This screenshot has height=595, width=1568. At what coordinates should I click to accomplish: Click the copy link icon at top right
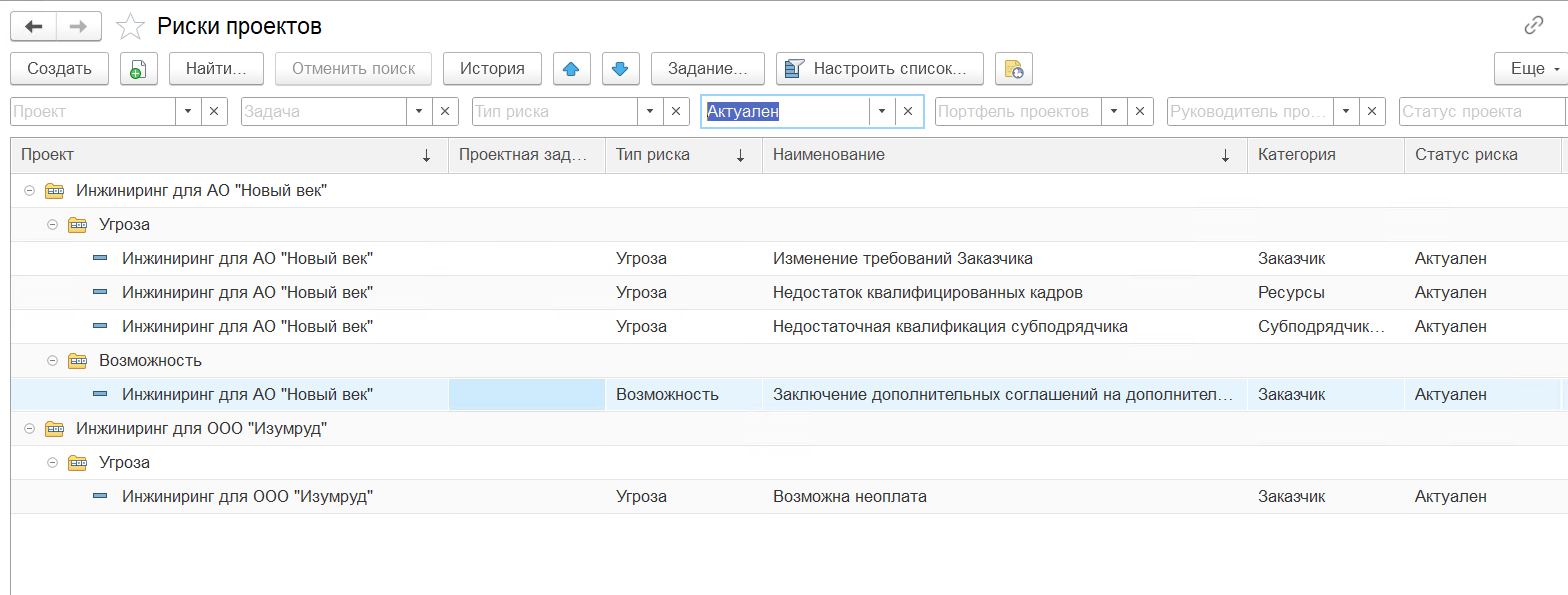point(1533,26)
